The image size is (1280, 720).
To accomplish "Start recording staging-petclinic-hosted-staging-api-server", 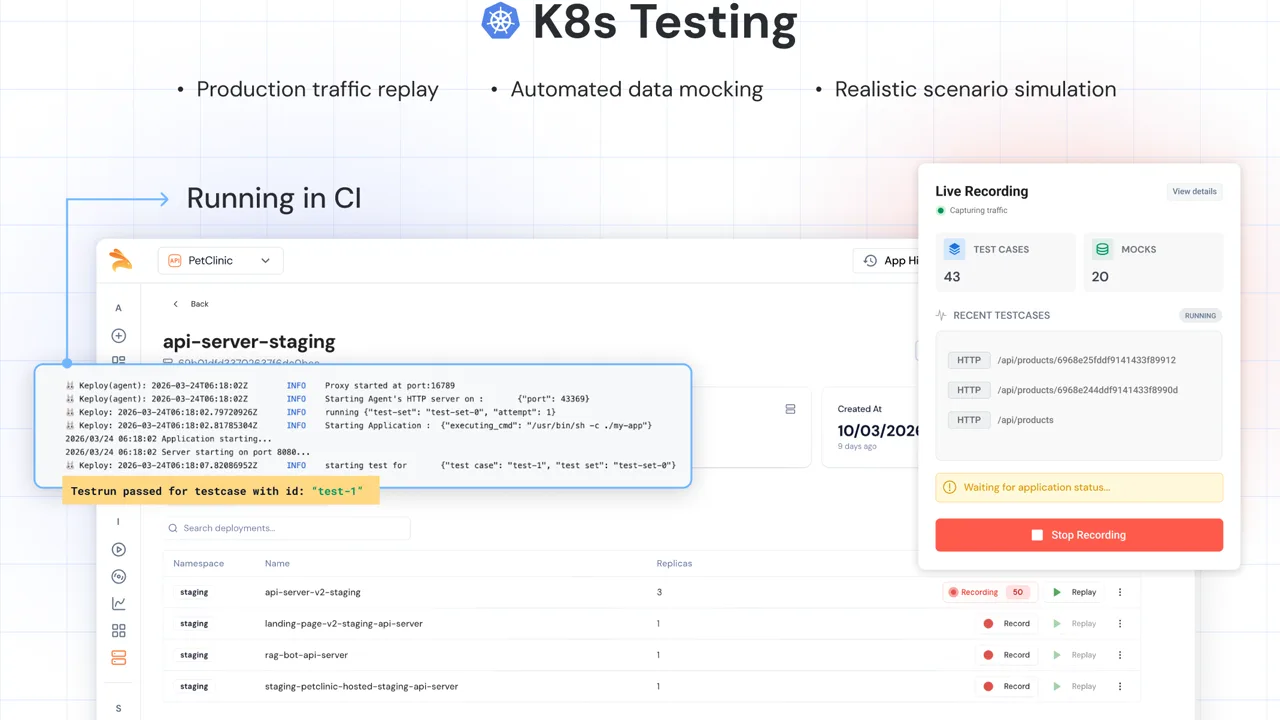I will tap(1006, 686).
